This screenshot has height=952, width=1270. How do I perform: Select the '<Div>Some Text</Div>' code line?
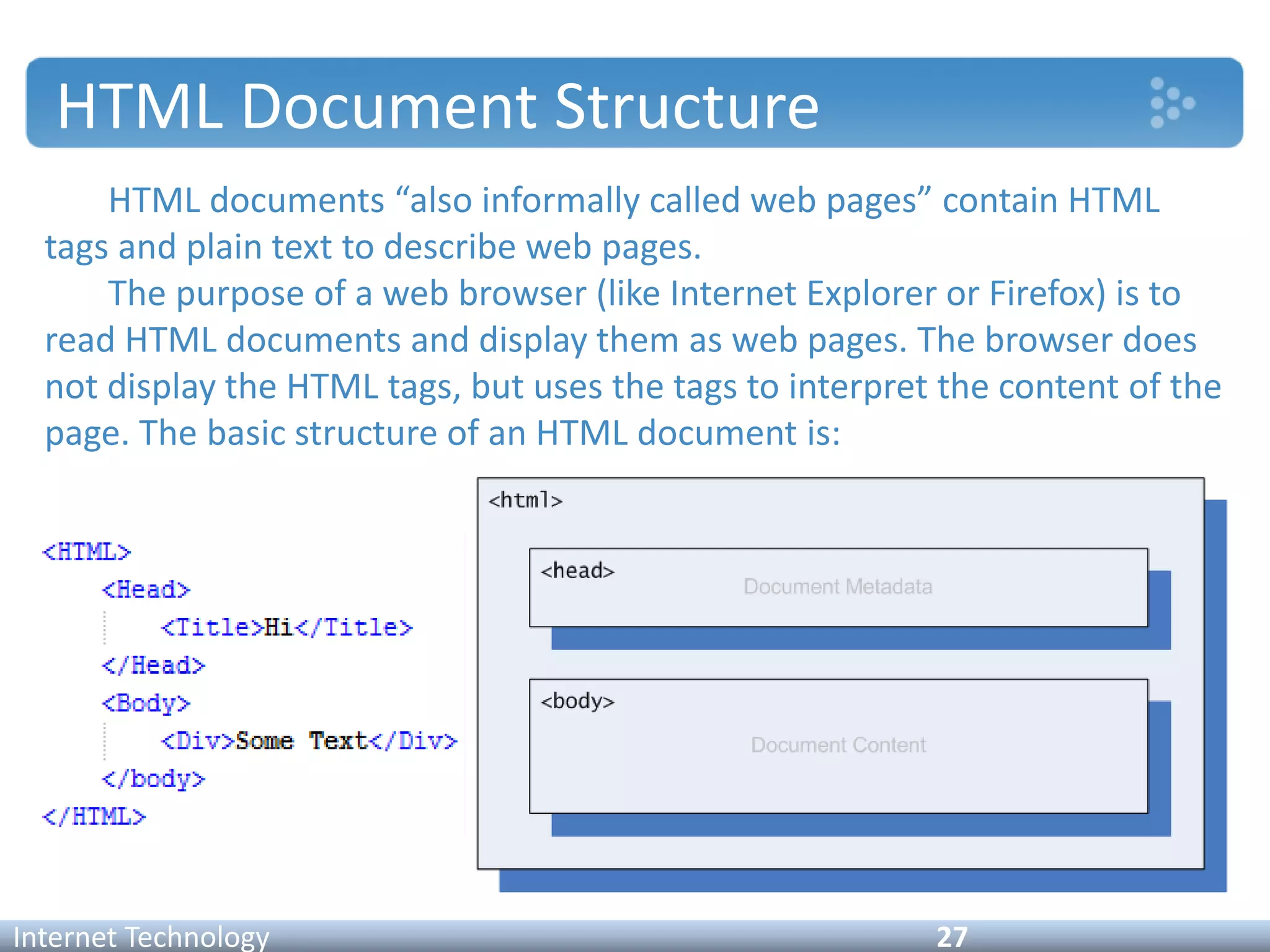coord(309,741)
